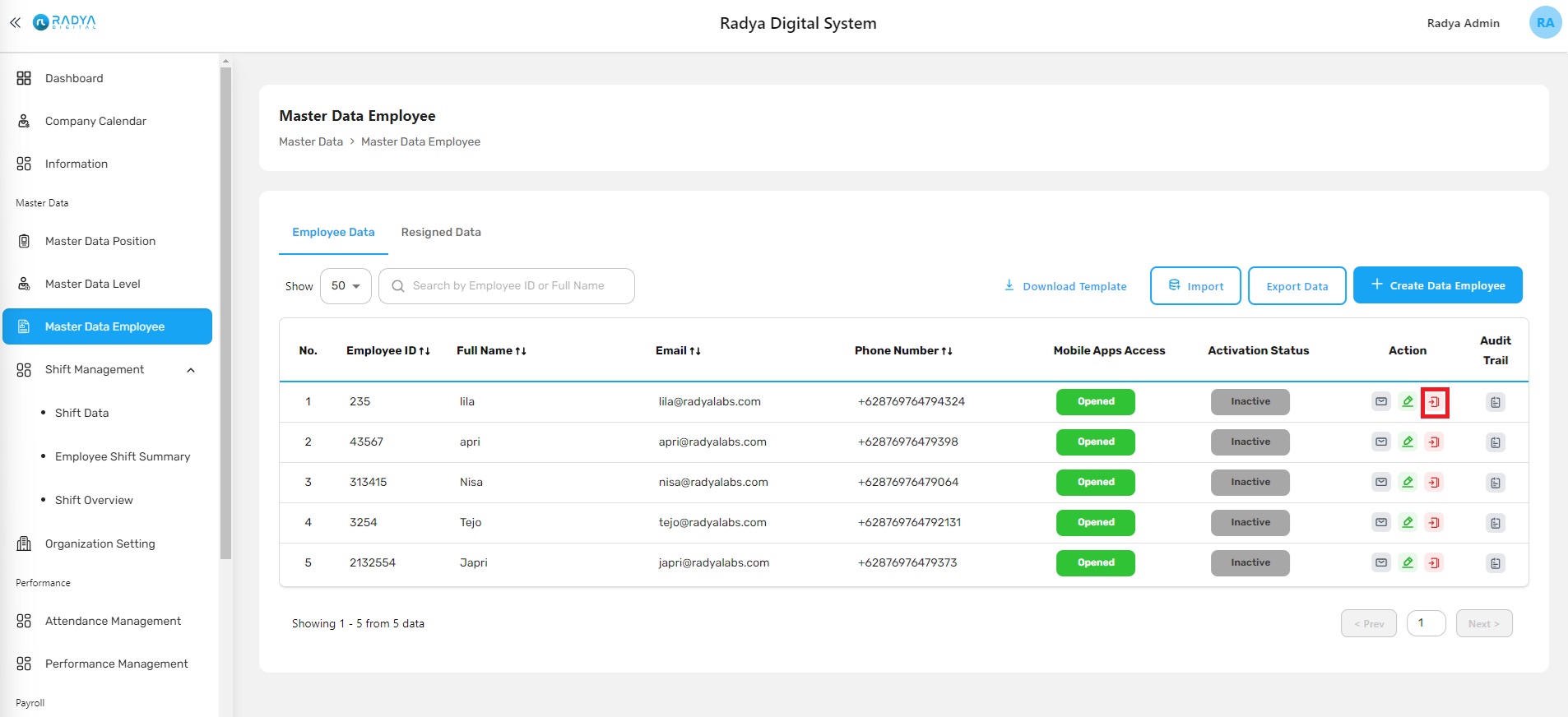Edit employee apri with the green pencil icon
1568x717 pixels.
click(x=1408, y=442)
